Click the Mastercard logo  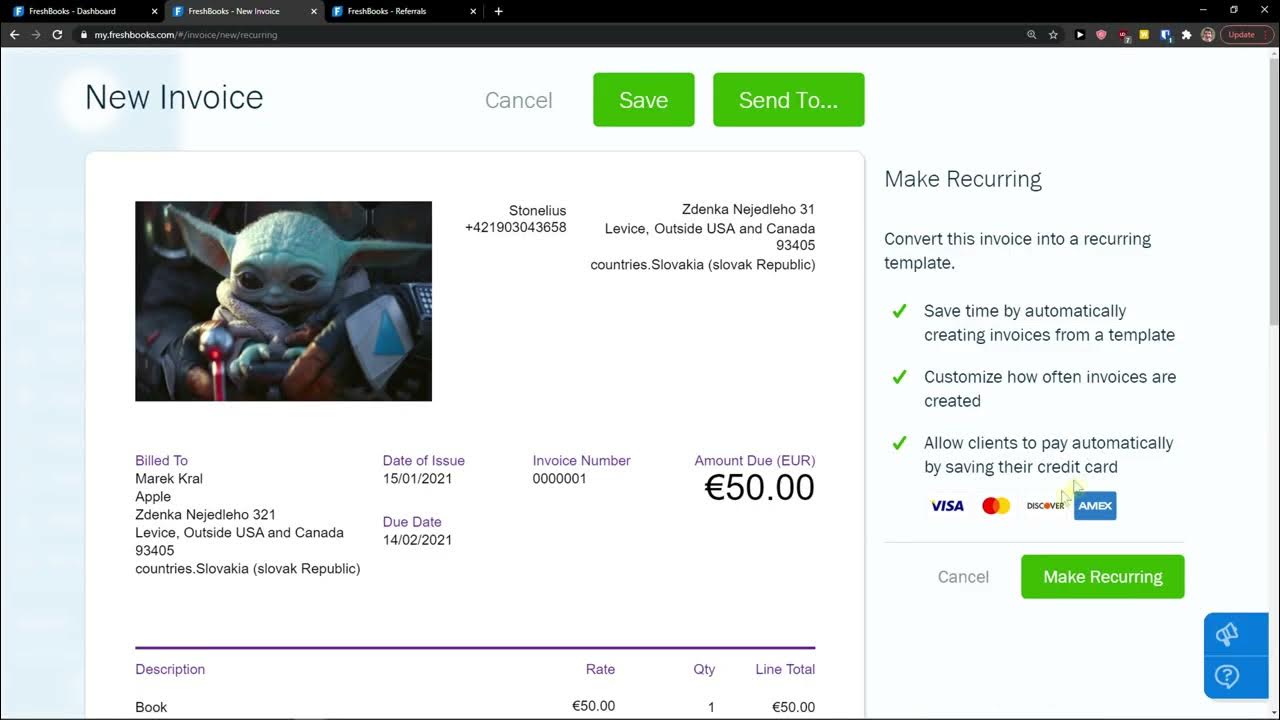(x=996, y=506)
